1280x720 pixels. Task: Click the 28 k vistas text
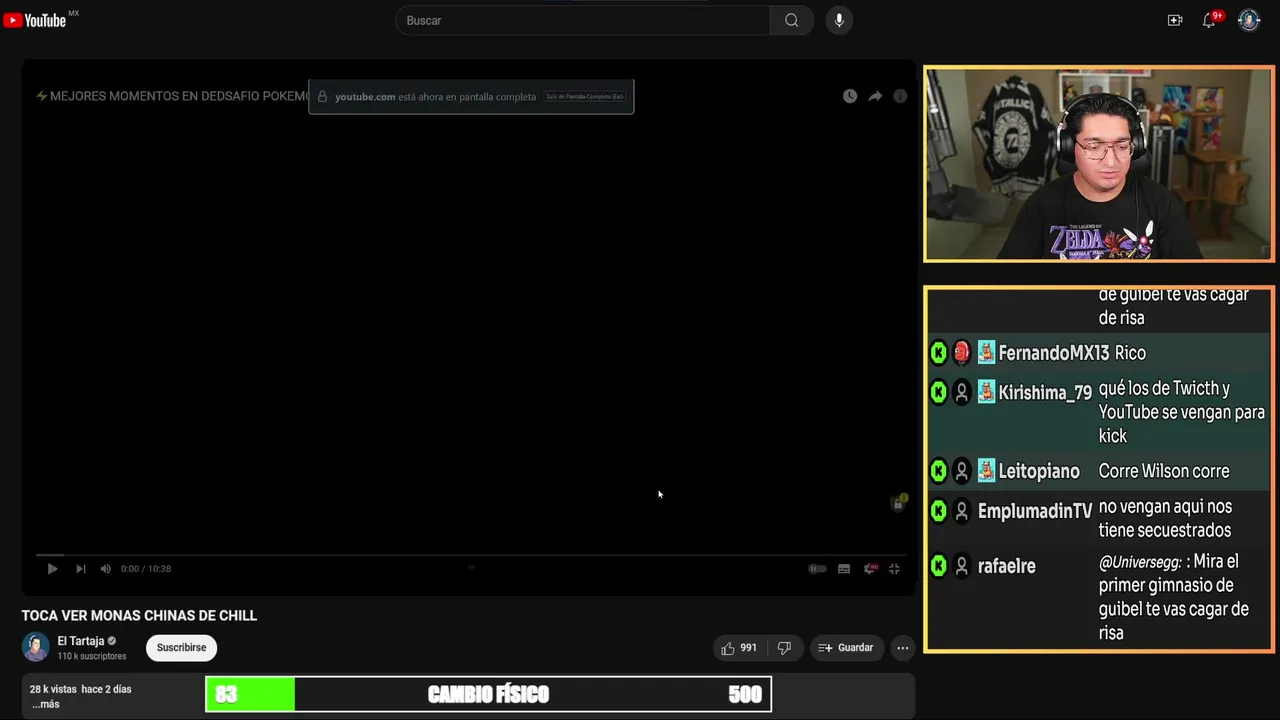[54, 689]
